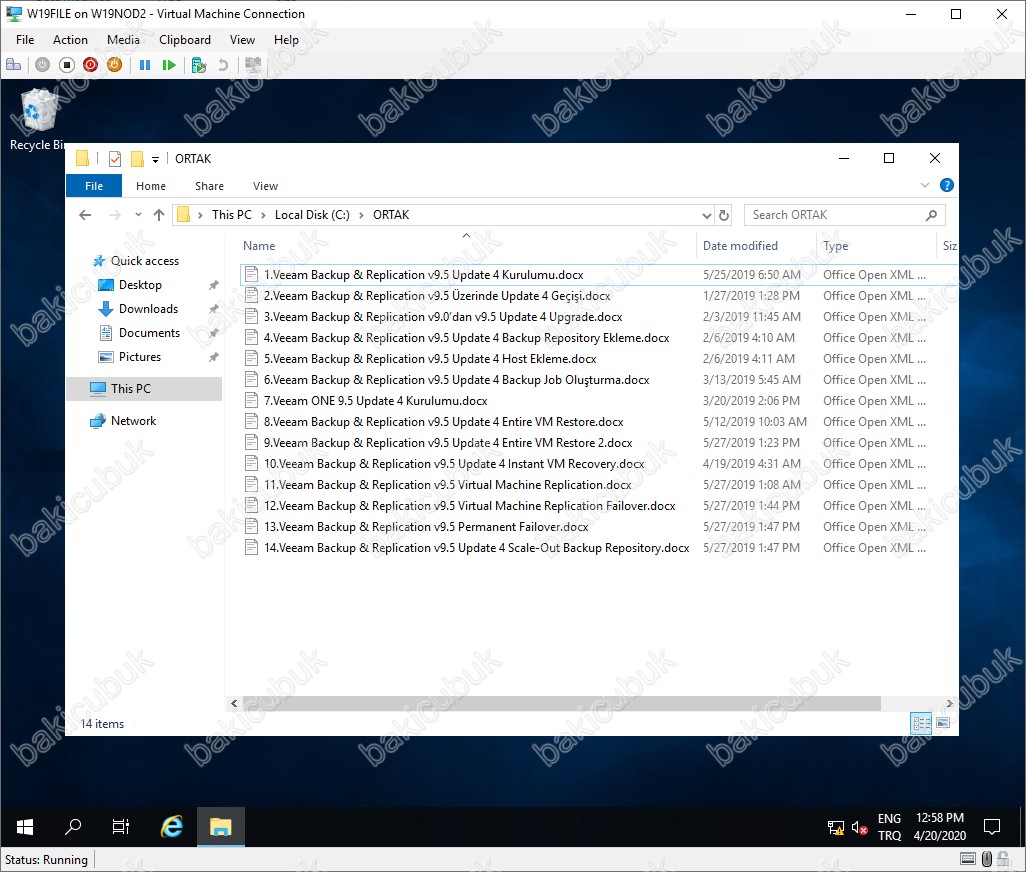
Task: Refresh the ORTAK folder view
Action: pos(724,215)
